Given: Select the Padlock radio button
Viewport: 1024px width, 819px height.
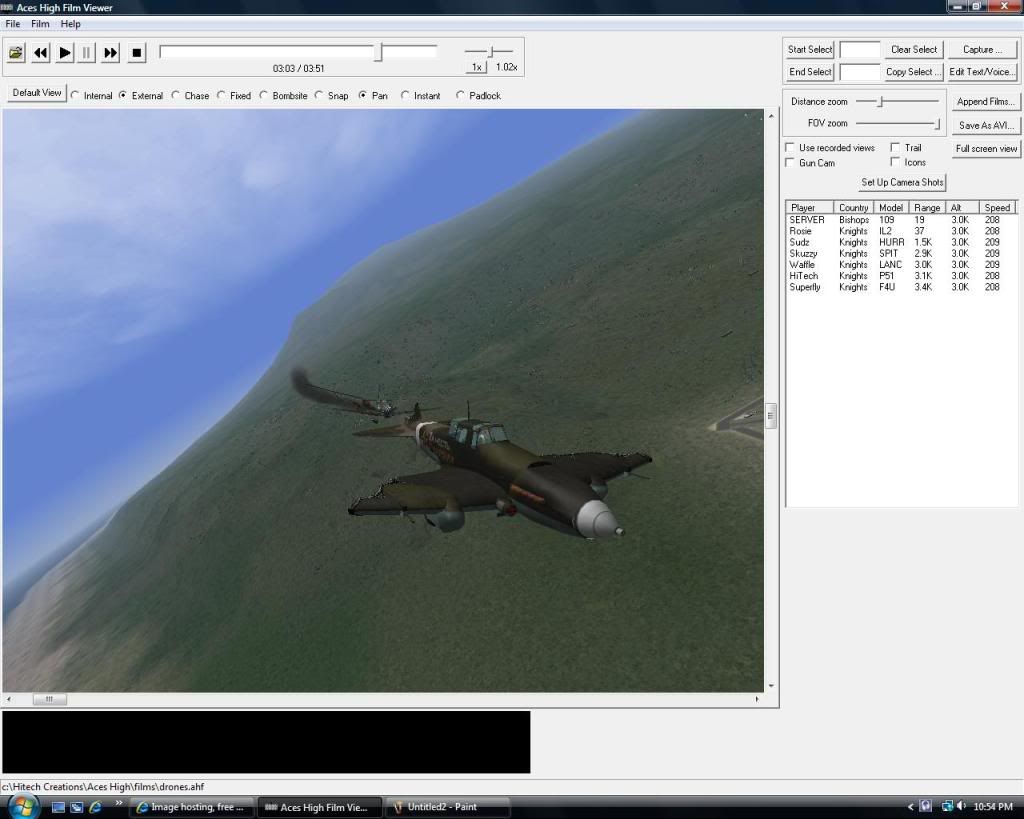Looking at the screenshot, I should (x=460, y=95).
